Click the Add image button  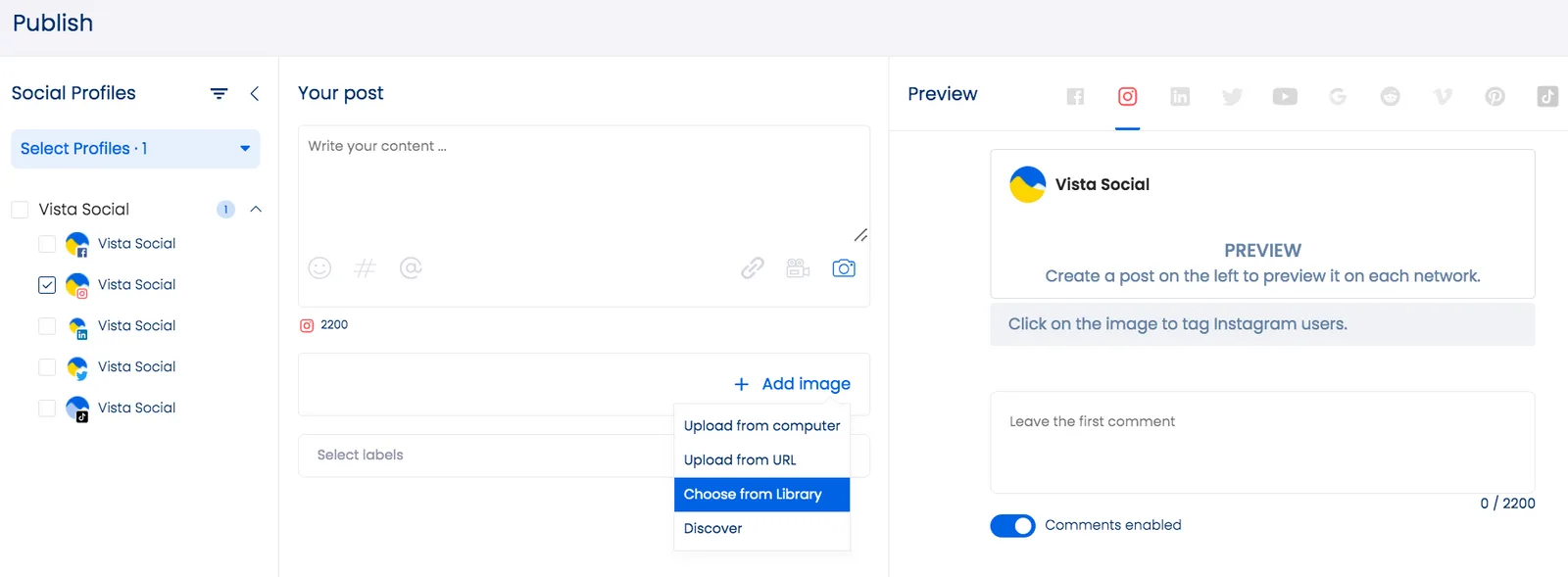792,384
